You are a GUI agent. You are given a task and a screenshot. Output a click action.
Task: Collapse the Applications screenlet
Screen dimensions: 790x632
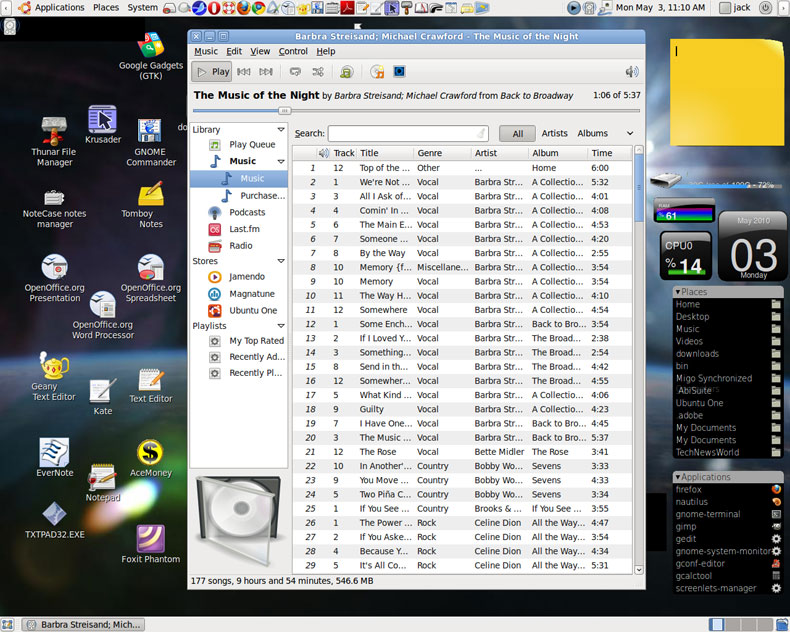(x=678, y=477)
